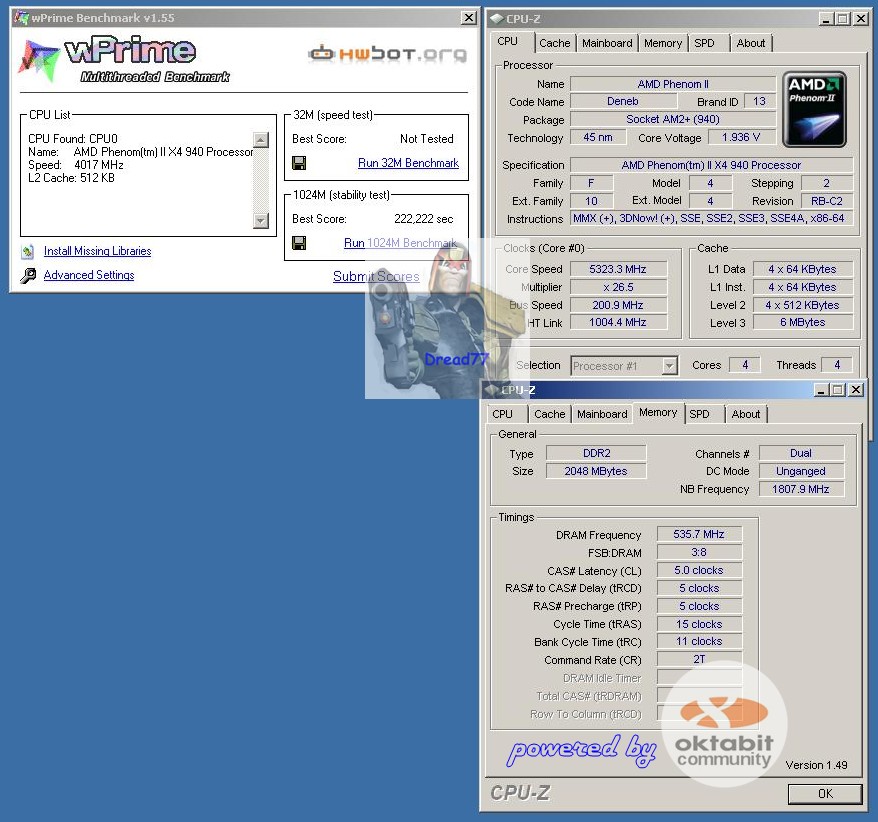Click the Command Rate value 2T
Screen dimensions: 878x822
699,659
